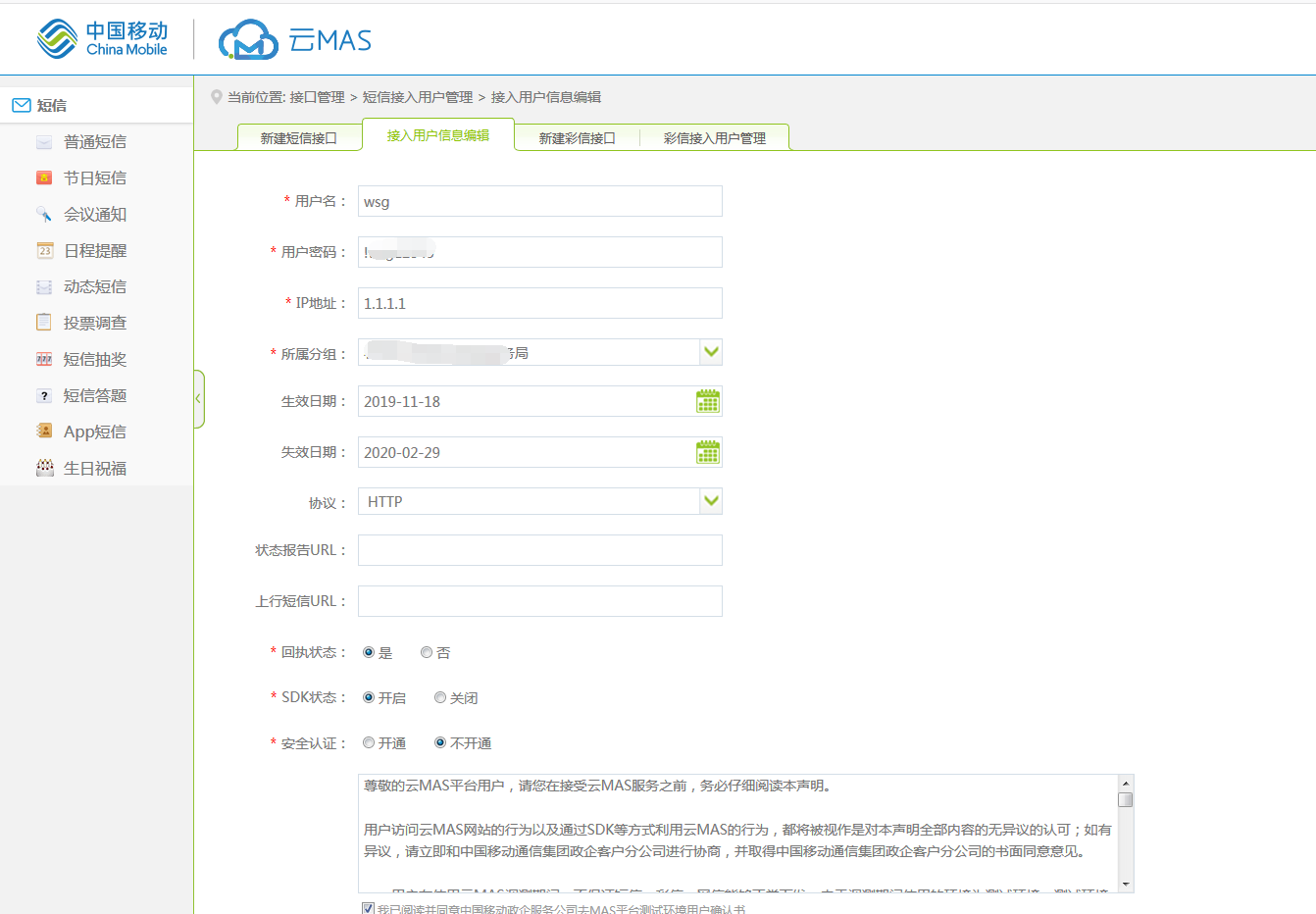Open App短信 in the sidebar
Viewport: 1316px width, 914px height.
(x=94, y=432)
